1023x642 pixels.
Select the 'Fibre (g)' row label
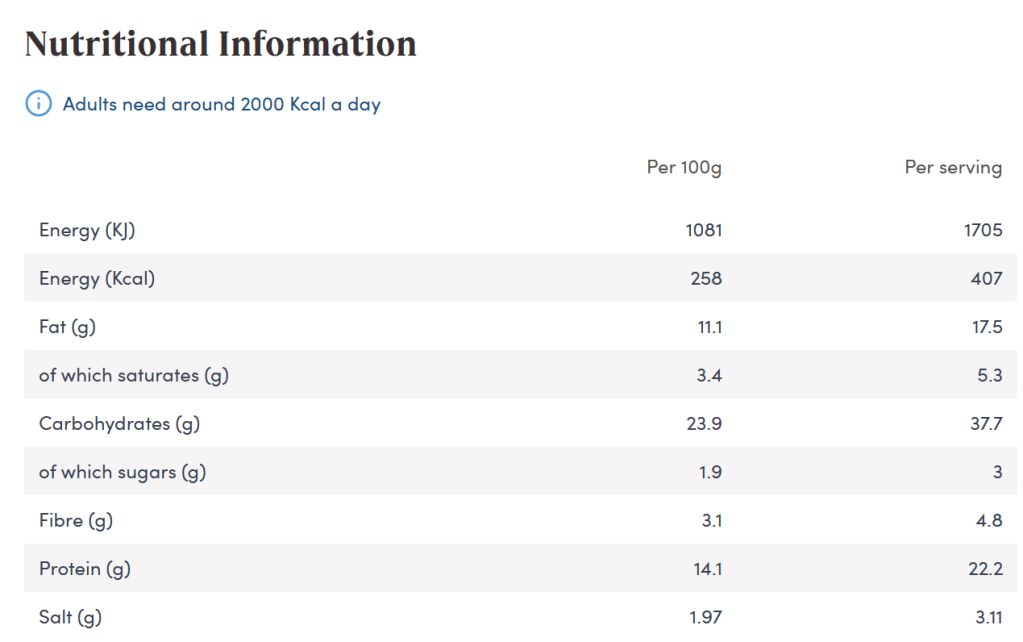(x=76, y=520)
